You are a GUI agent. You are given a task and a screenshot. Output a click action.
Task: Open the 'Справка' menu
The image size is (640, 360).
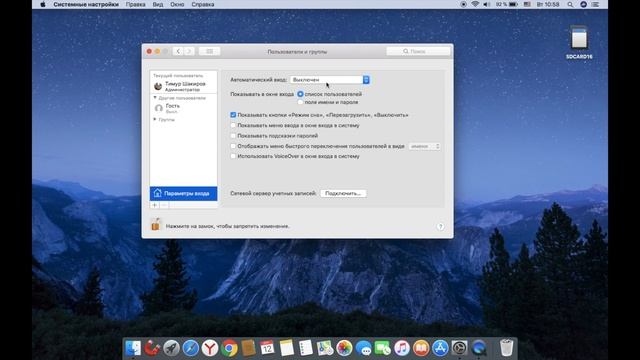point(203,4)
